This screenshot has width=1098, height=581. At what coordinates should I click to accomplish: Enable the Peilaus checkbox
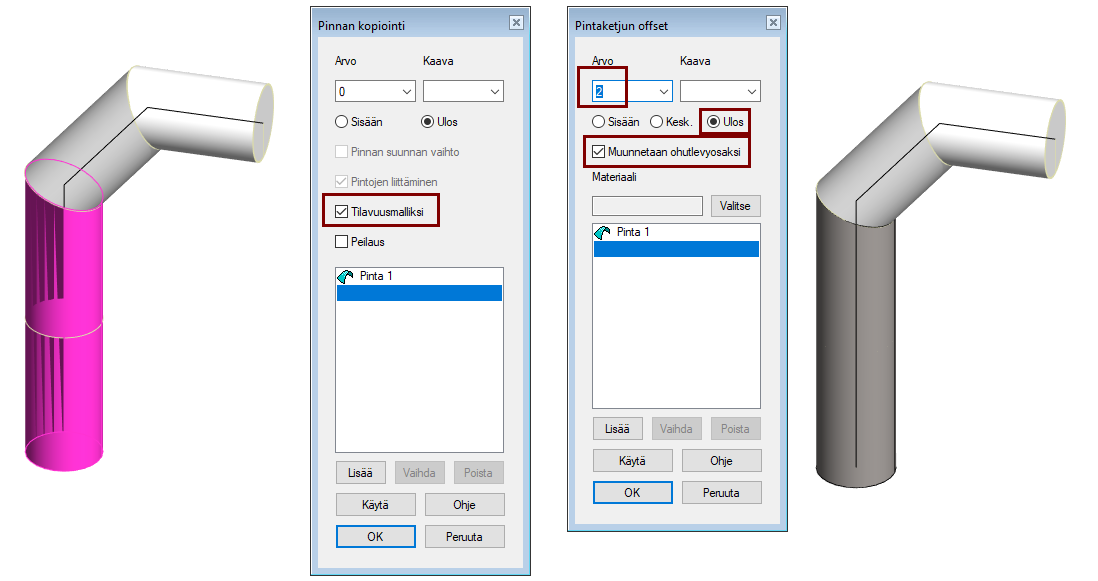[x=342, y=242]
